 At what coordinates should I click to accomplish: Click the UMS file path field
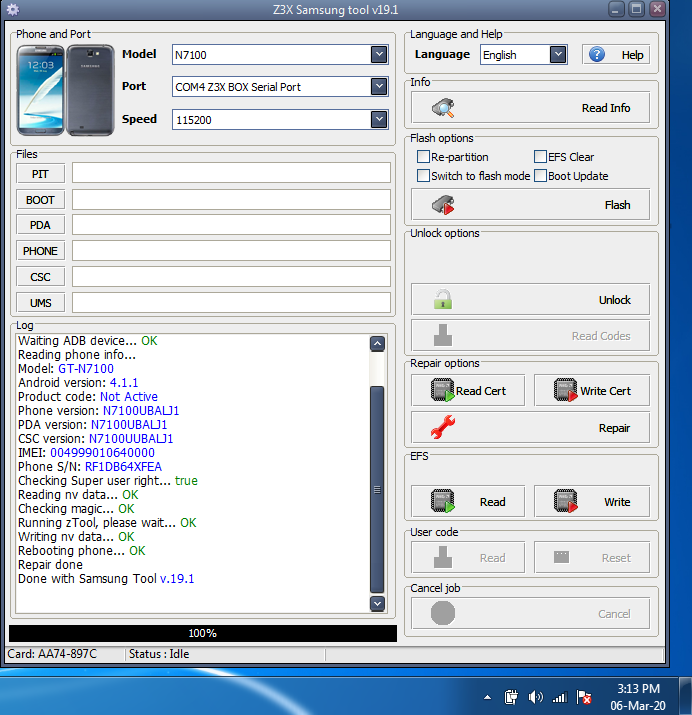(x=231, y=302)
